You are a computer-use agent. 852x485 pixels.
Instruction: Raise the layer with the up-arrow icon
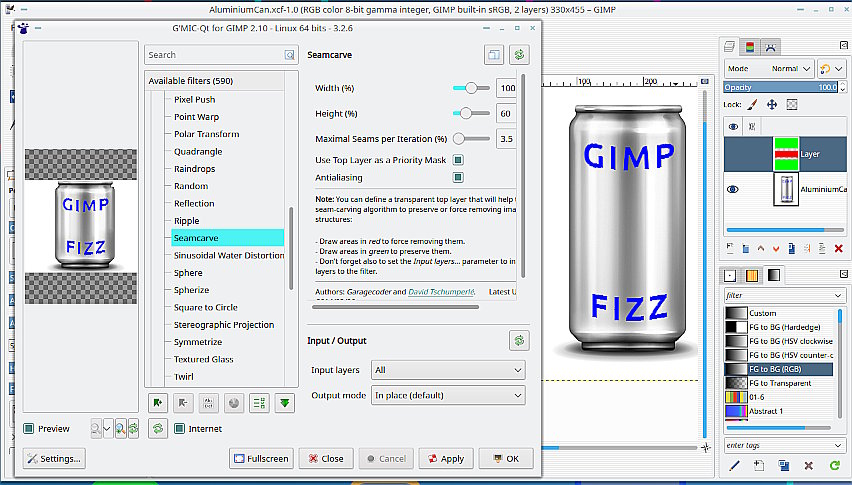tap(761, 248)
